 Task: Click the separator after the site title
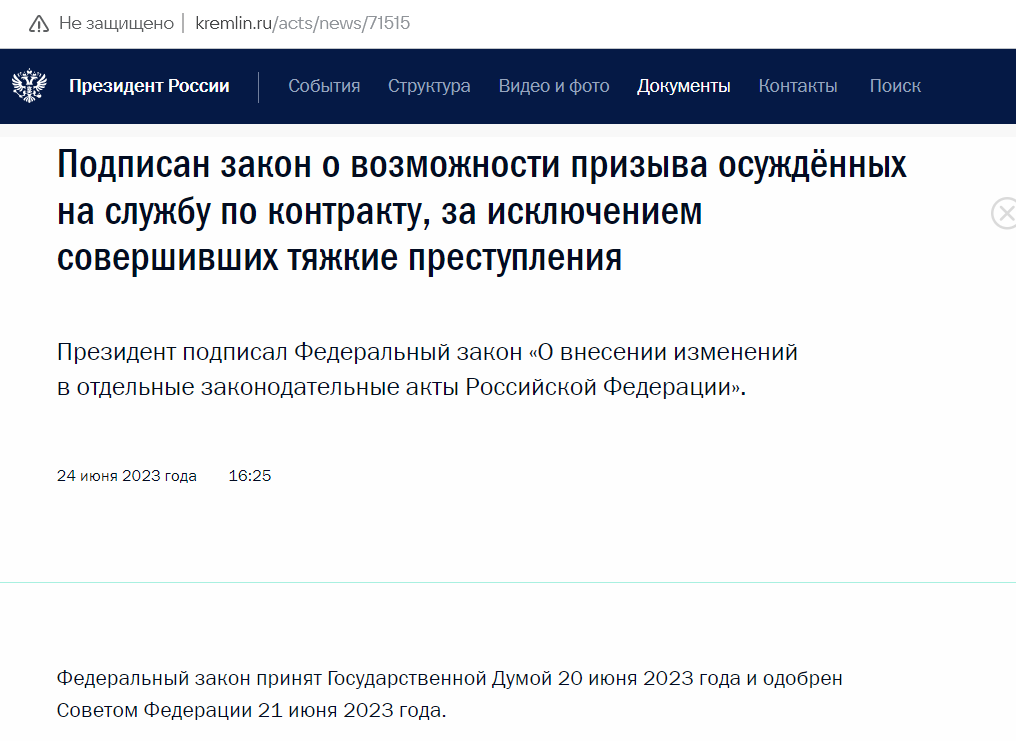click(261, 86)
